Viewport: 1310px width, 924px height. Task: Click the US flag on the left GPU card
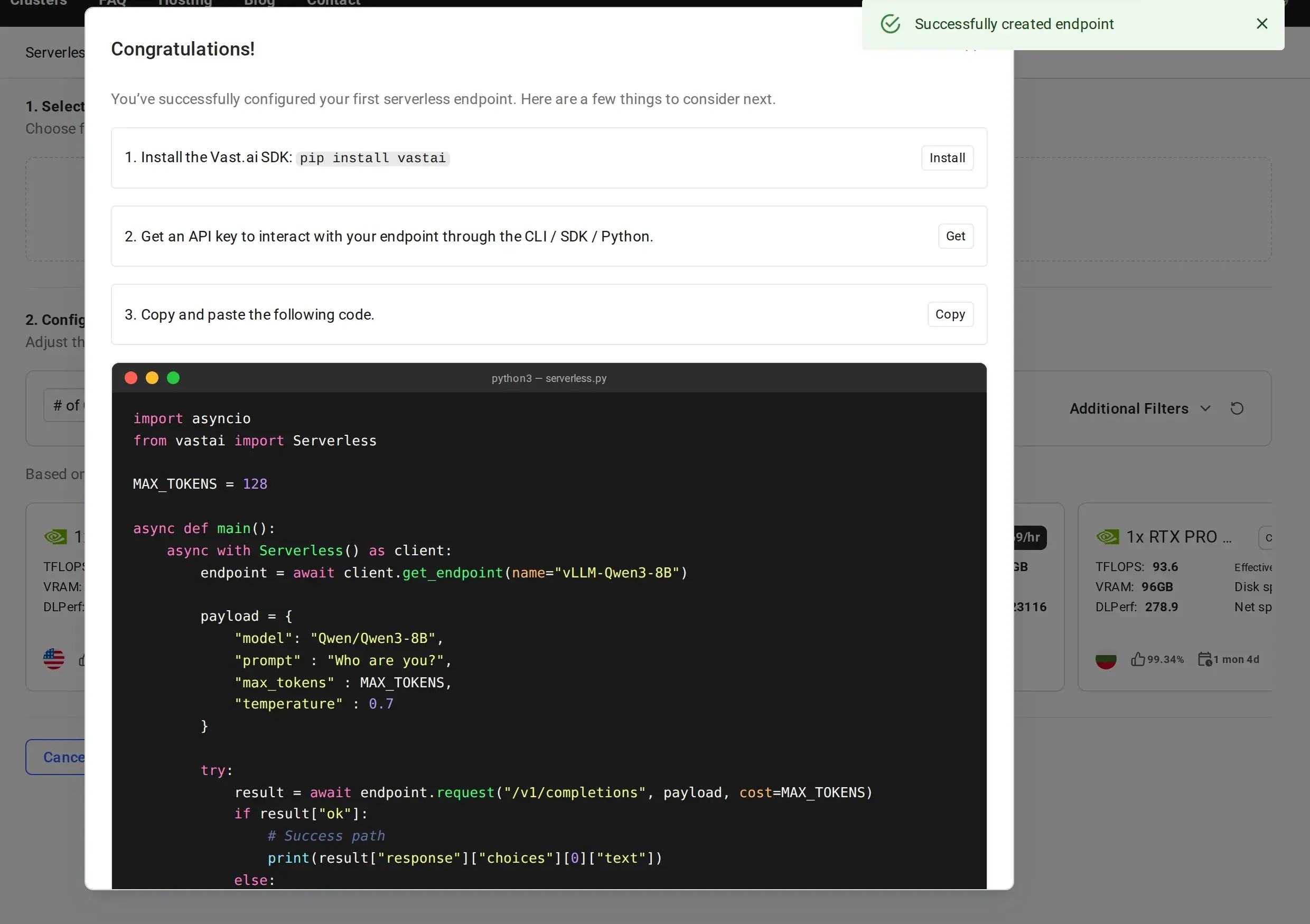[x=54, y=659]
